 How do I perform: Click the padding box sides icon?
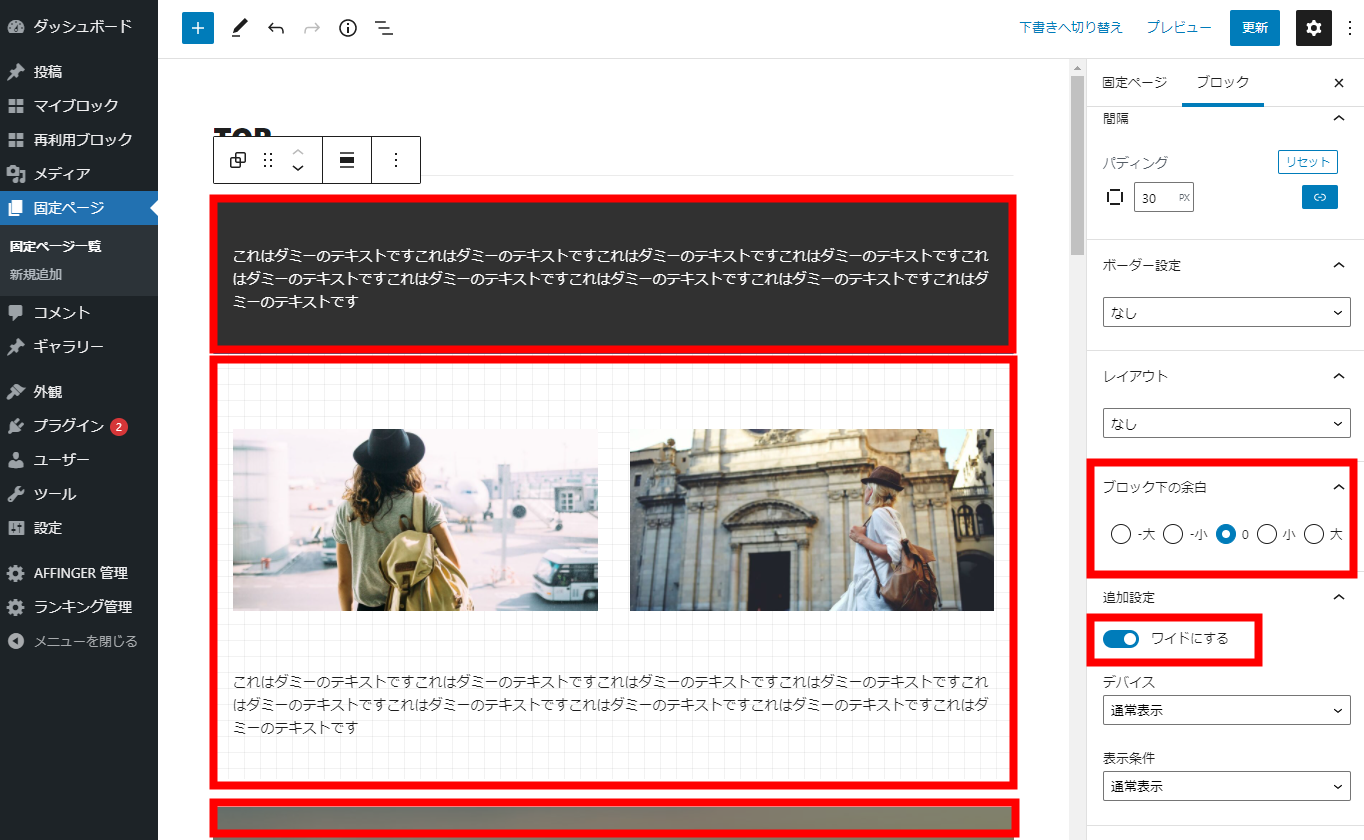click(x=1115, y=197)
